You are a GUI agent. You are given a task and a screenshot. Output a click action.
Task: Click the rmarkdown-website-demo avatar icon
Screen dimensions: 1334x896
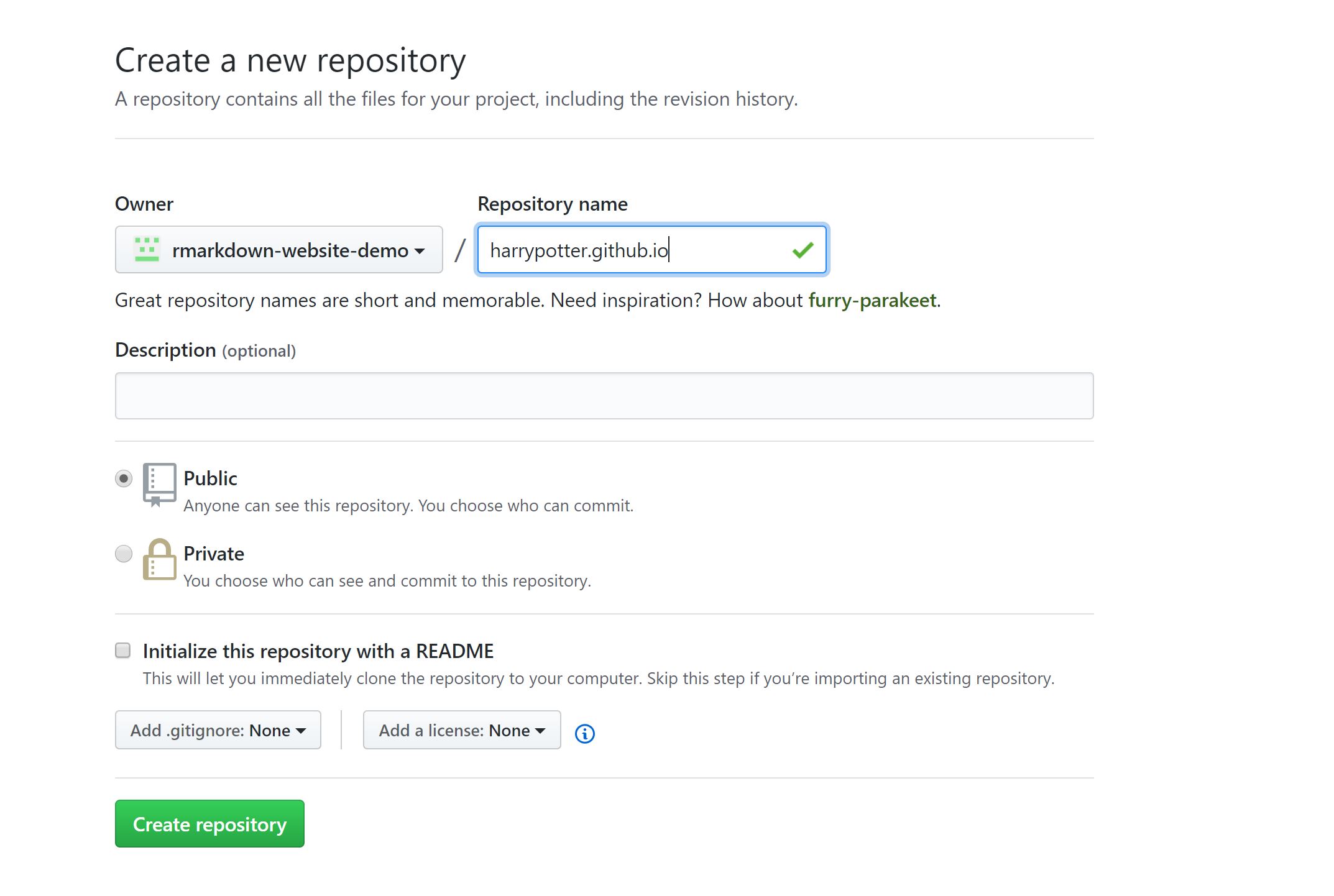(x=147, y=250)
